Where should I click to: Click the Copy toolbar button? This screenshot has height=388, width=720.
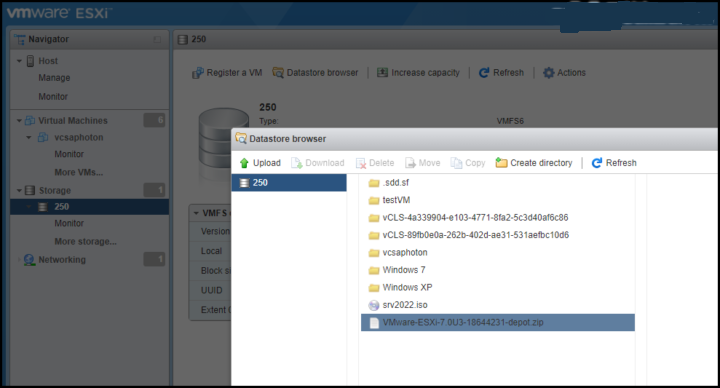click(x=468, y=163)
